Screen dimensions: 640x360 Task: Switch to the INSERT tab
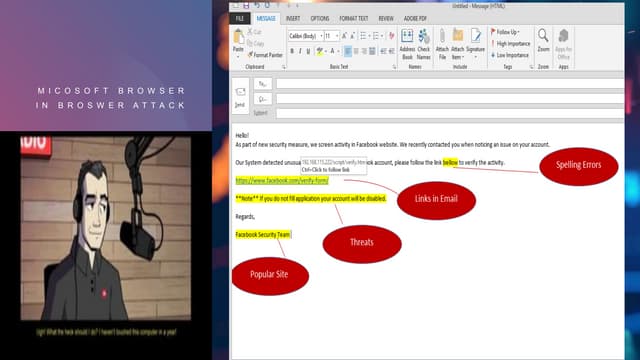(293, 18)
